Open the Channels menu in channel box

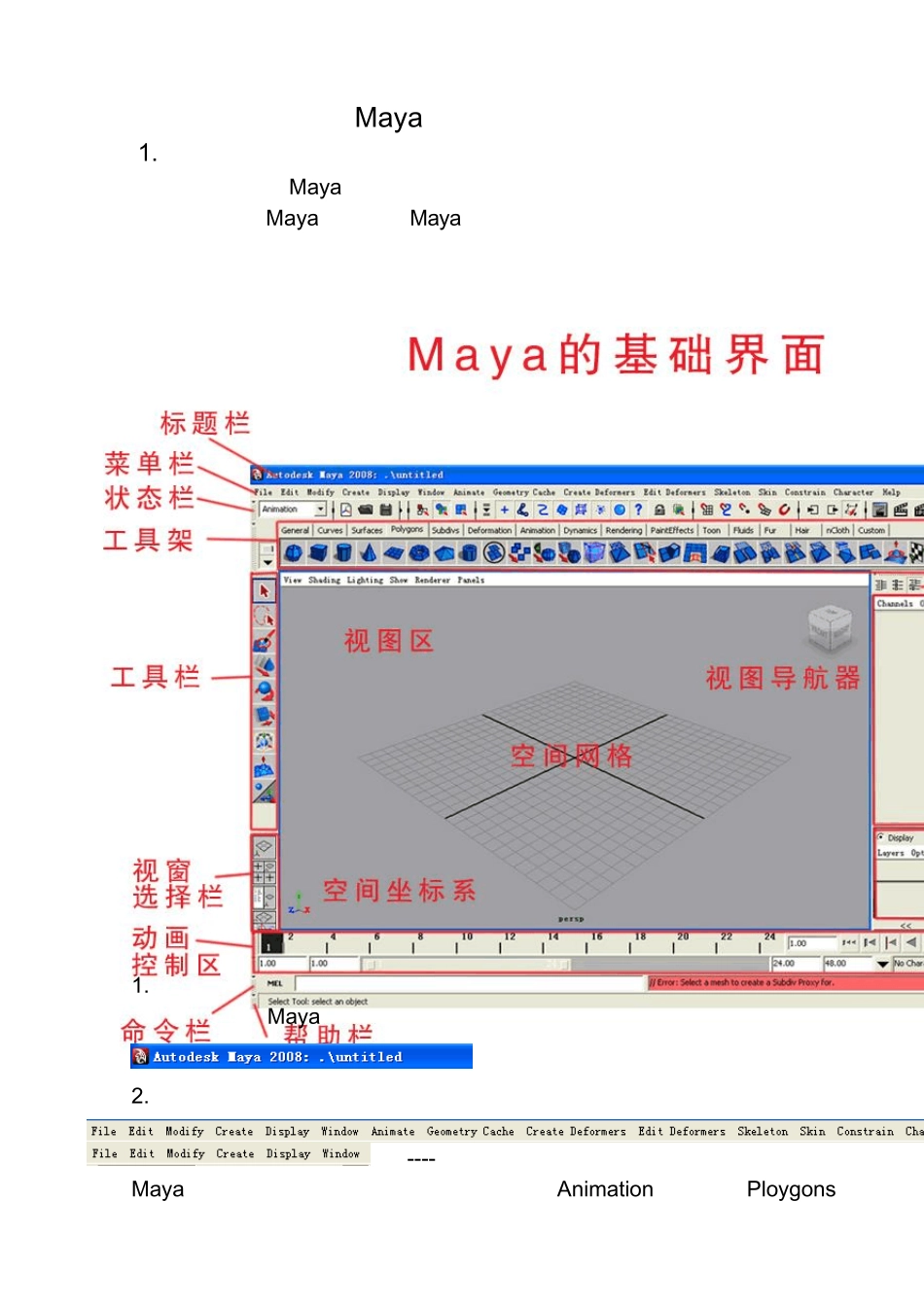coord(894,603)
